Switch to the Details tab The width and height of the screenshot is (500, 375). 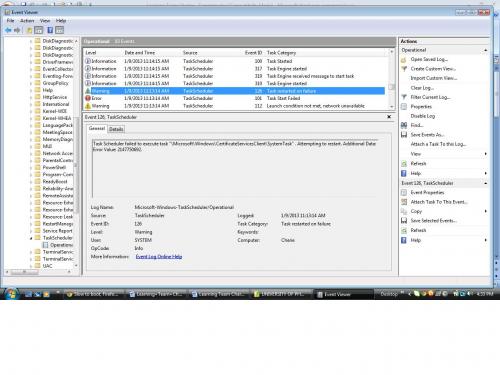click(116, 129)
